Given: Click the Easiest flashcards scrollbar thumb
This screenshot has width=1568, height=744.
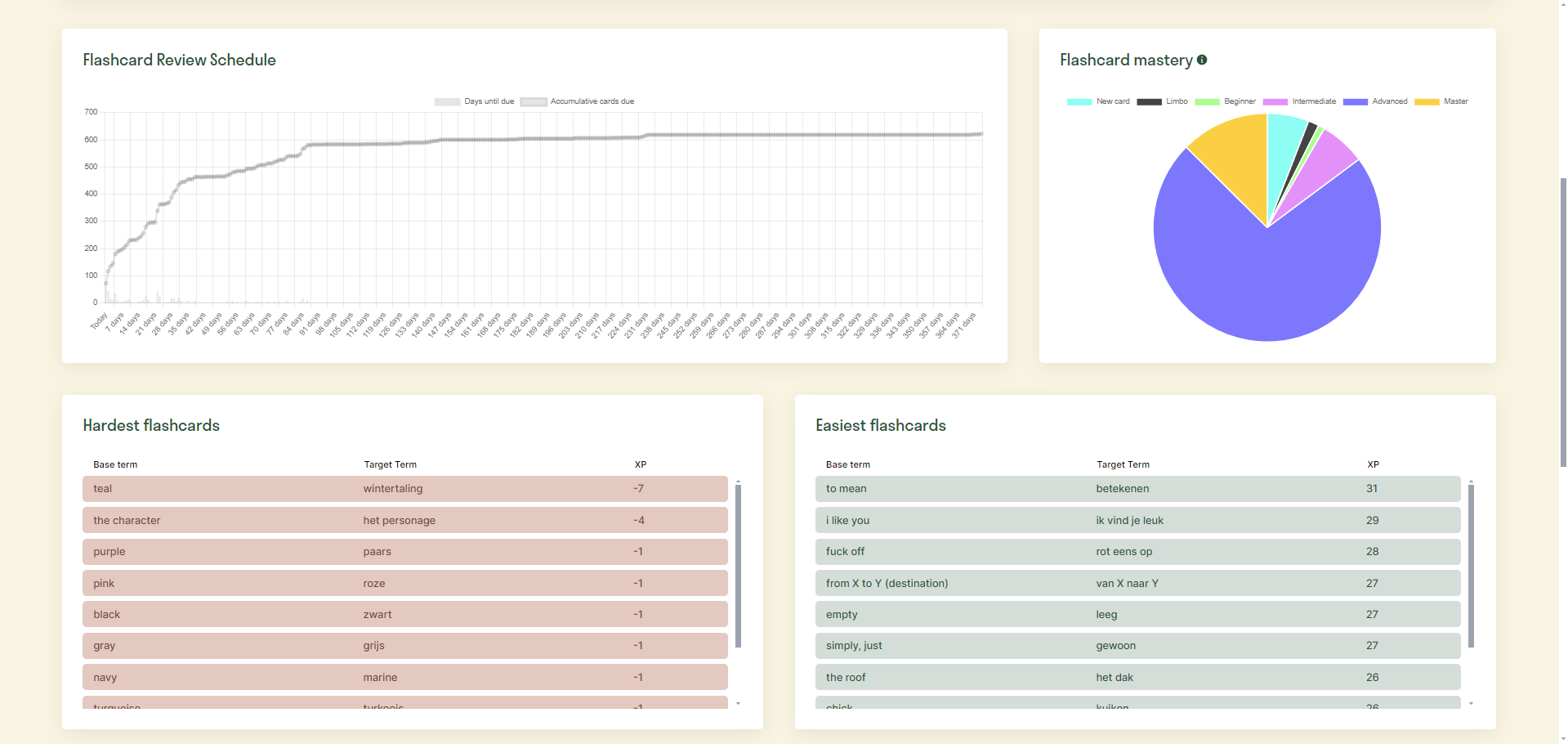Looking at the screenshot, I should 1471,566.
